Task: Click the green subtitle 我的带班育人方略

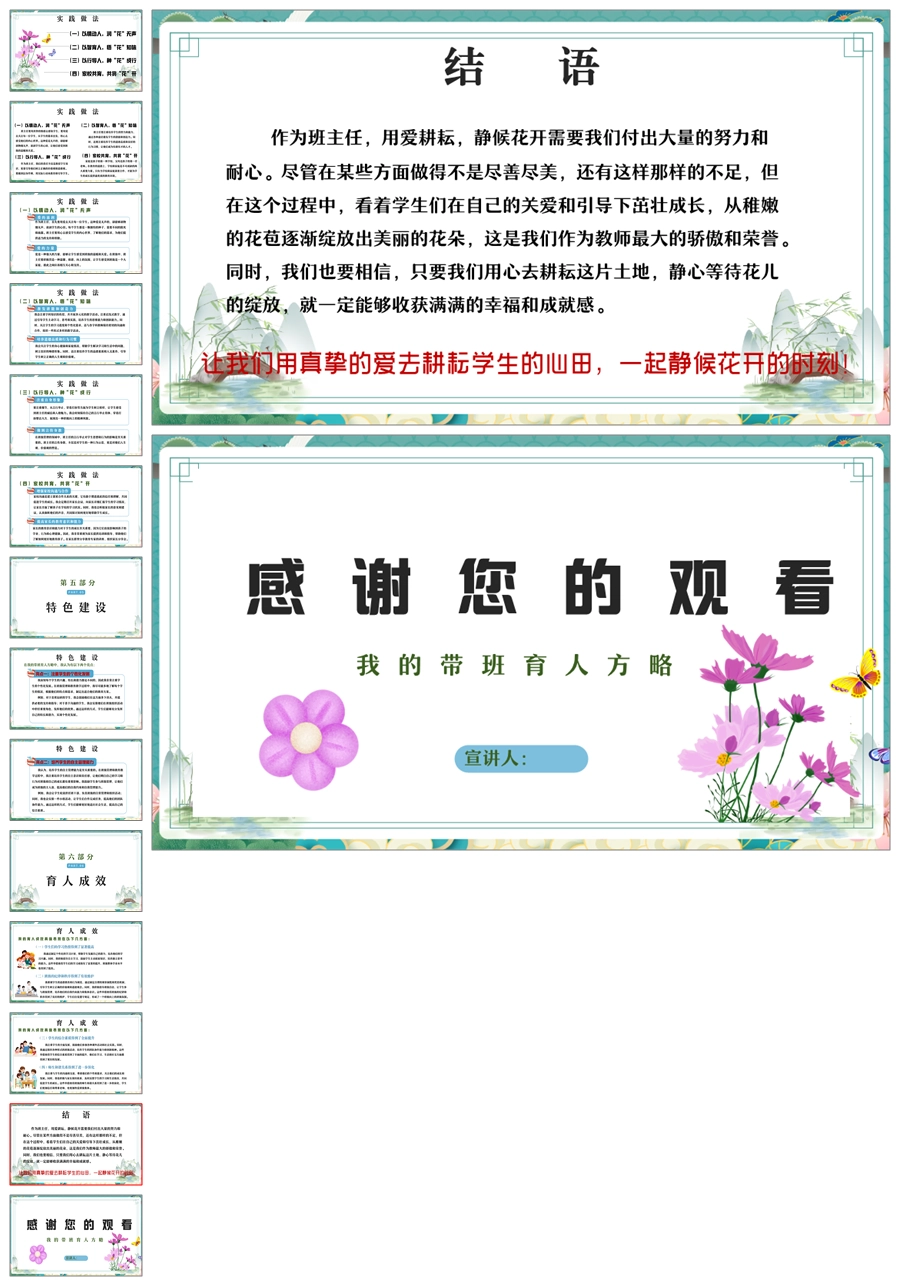Action: point(515,666)
